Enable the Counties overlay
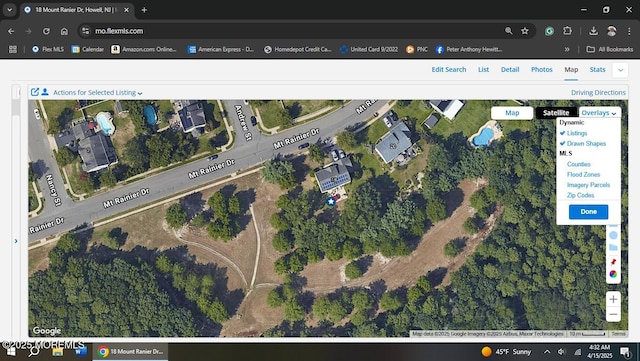 (x=578, y=164)
